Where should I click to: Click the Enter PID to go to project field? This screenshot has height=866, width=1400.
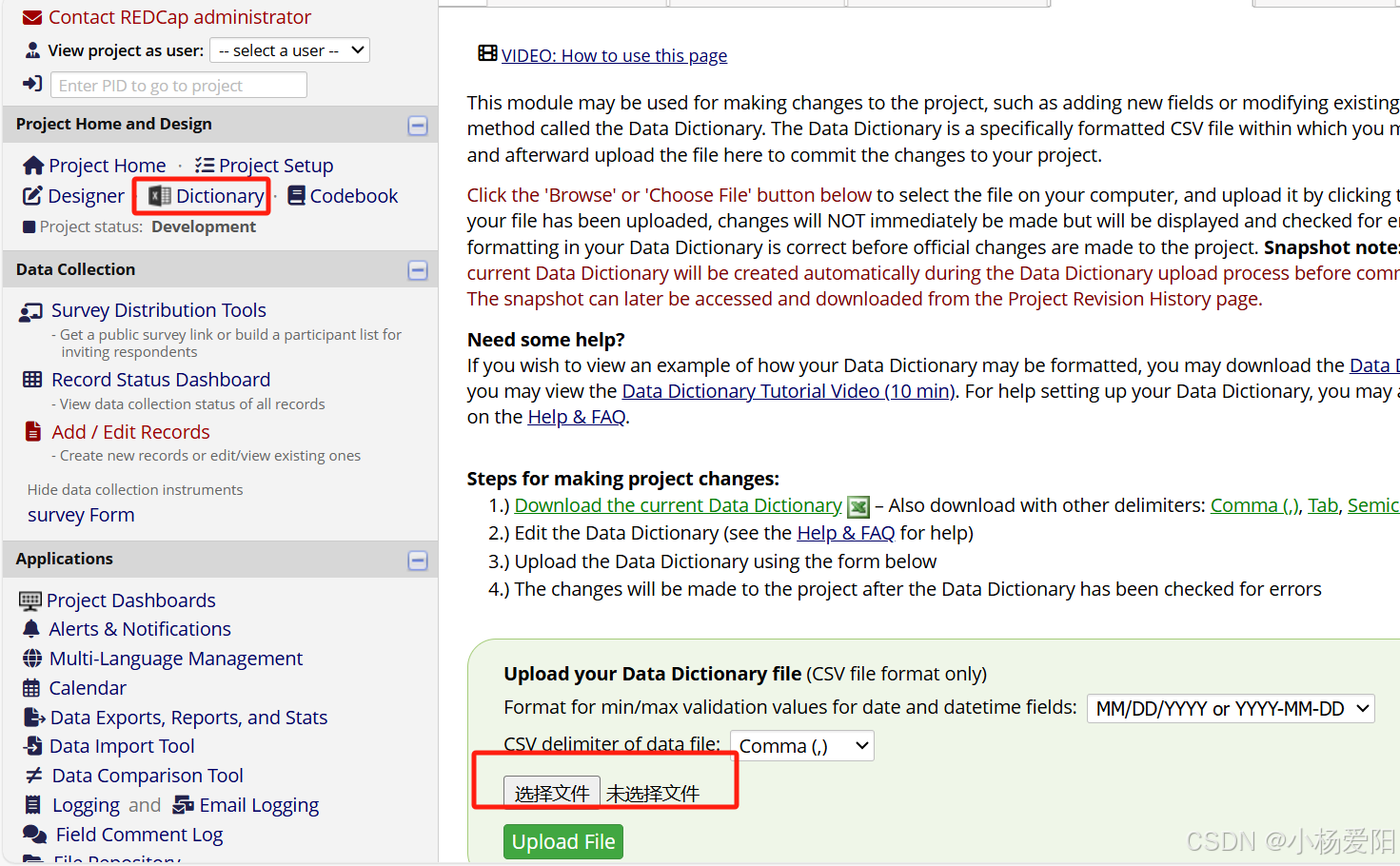point(179,85)
